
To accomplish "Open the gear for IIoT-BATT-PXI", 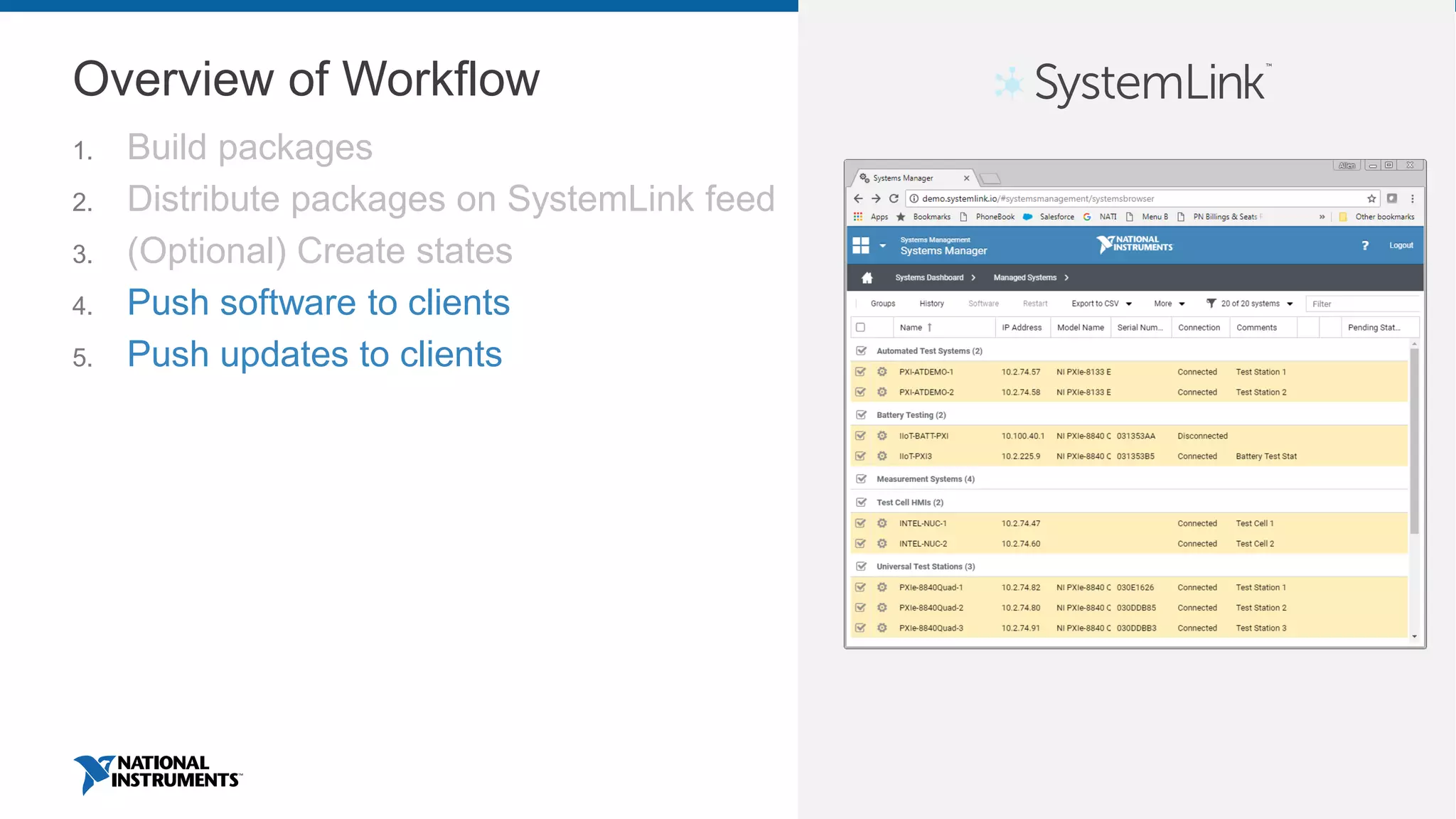I will point(882,436).
